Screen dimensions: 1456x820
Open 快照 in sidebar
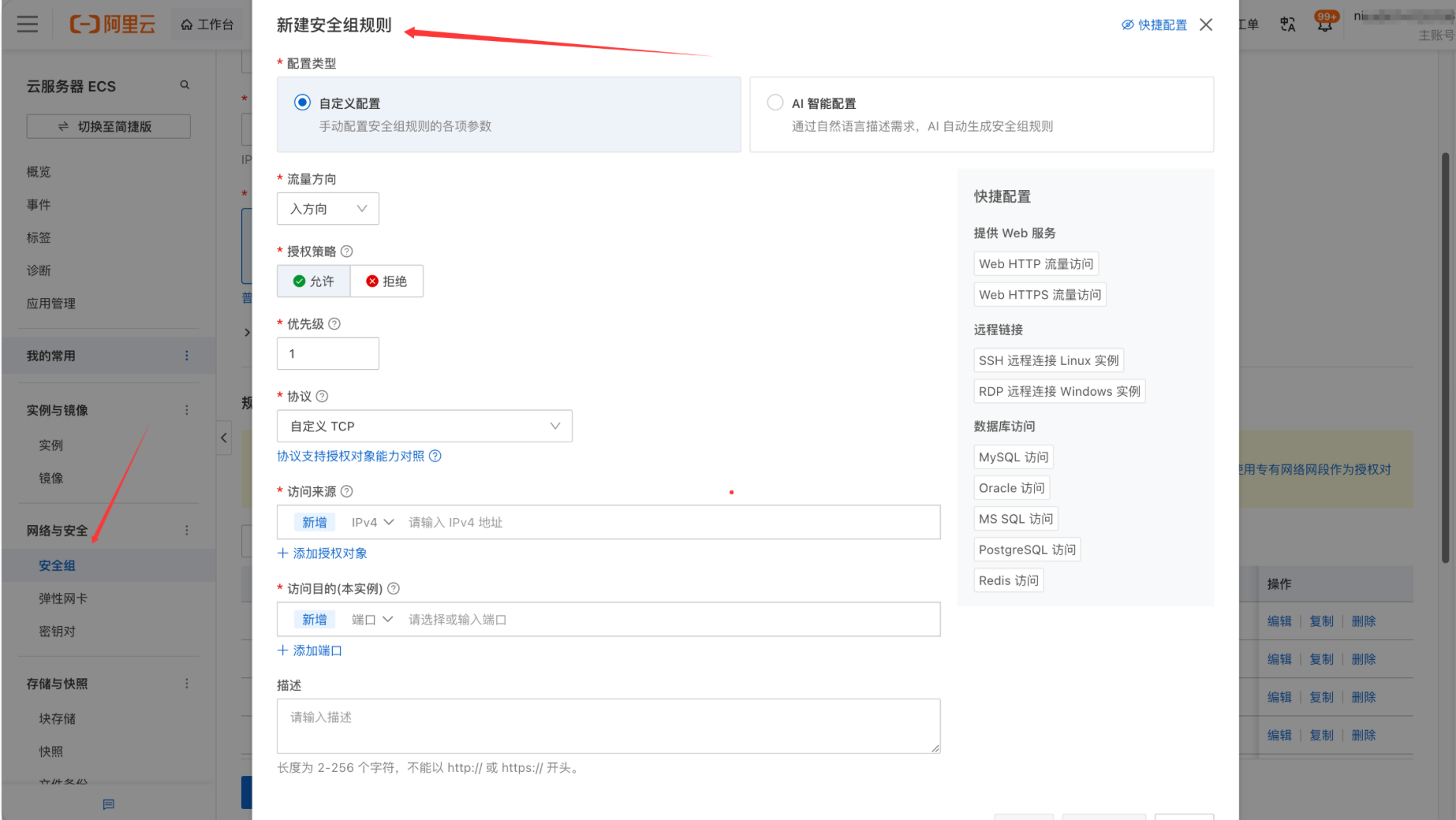click(x=51, y=751)
